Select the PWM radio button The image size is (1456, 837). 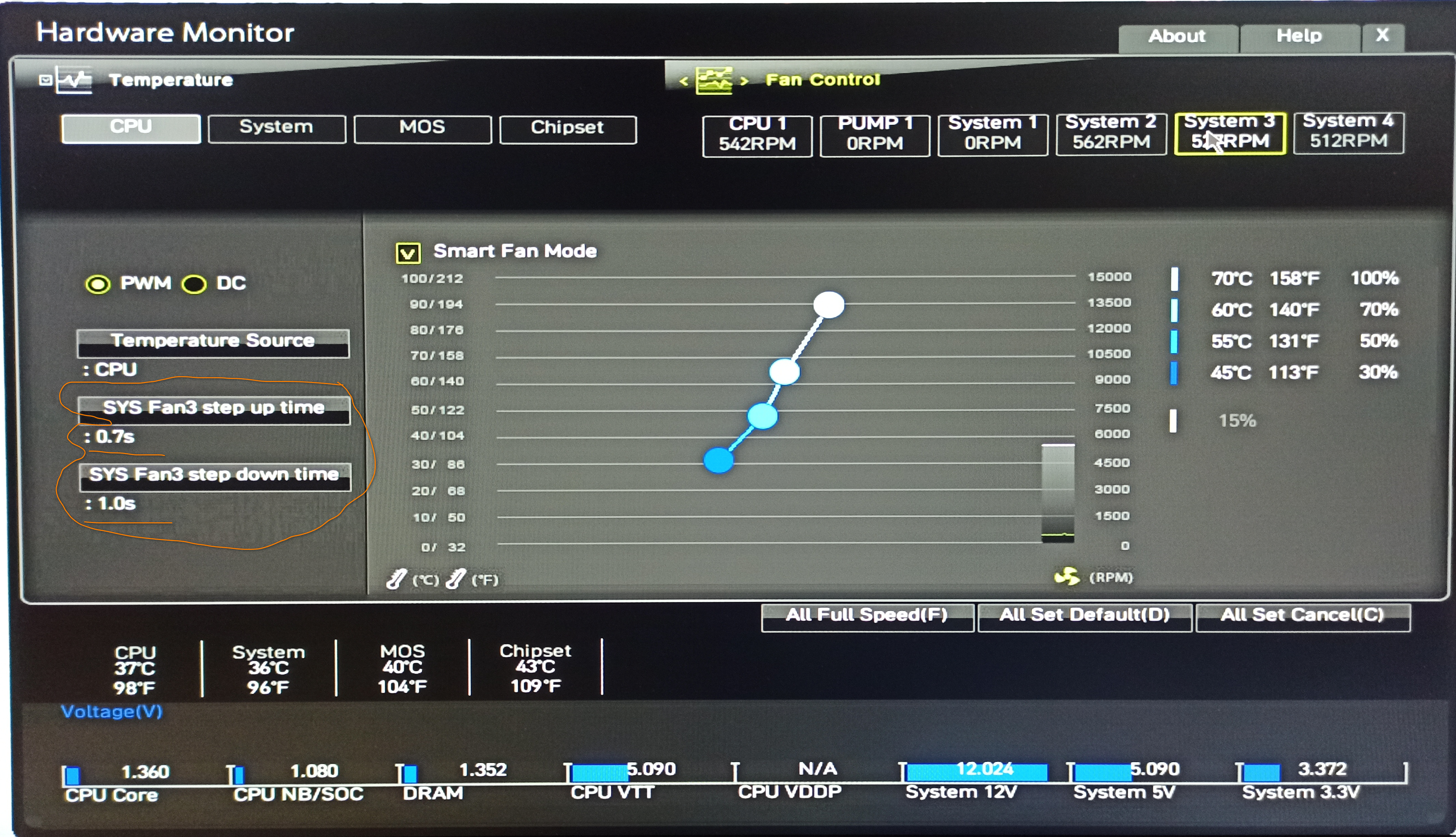98,284
